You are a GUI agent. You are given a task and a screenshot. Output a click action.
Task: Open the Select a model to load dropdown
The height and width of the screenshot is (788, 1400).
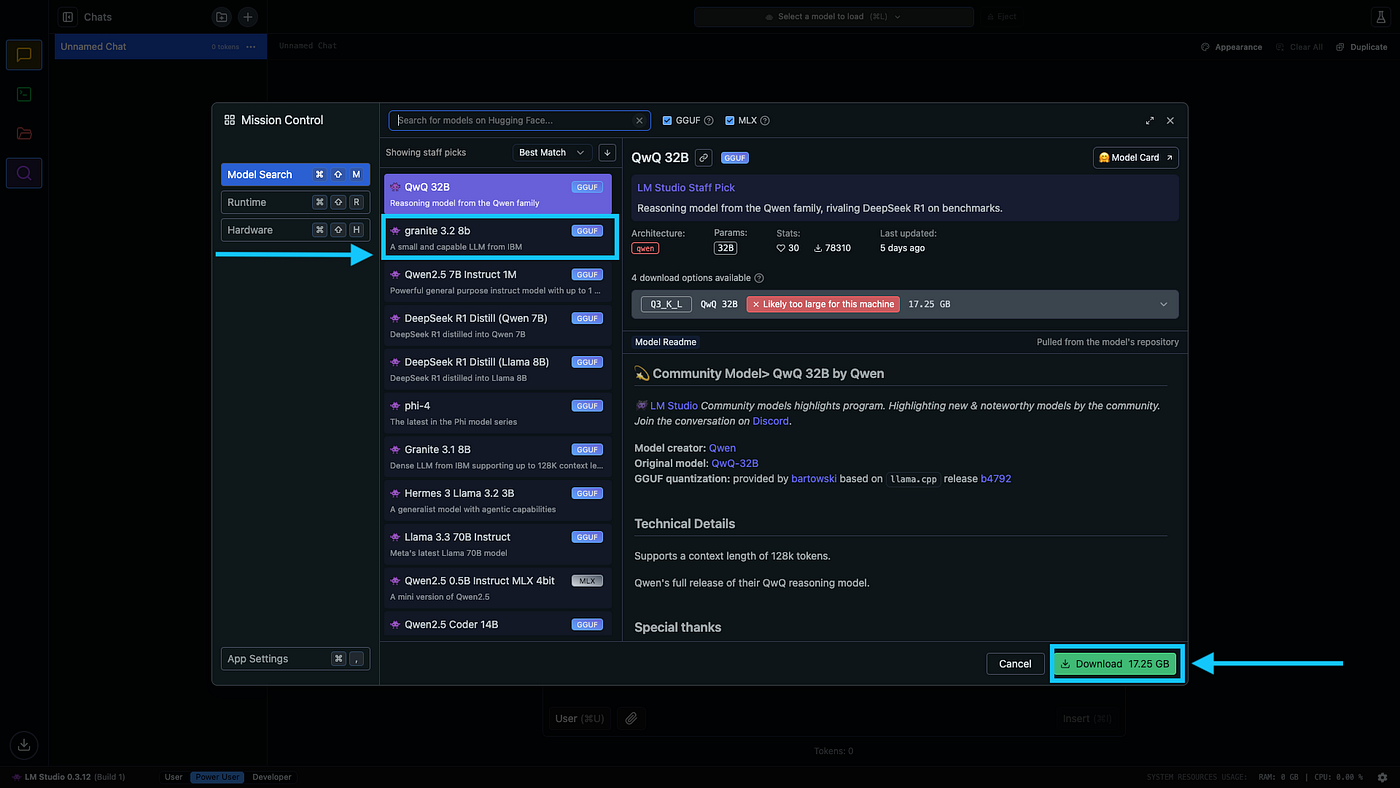pyautogui.click(x=833, y=17)
